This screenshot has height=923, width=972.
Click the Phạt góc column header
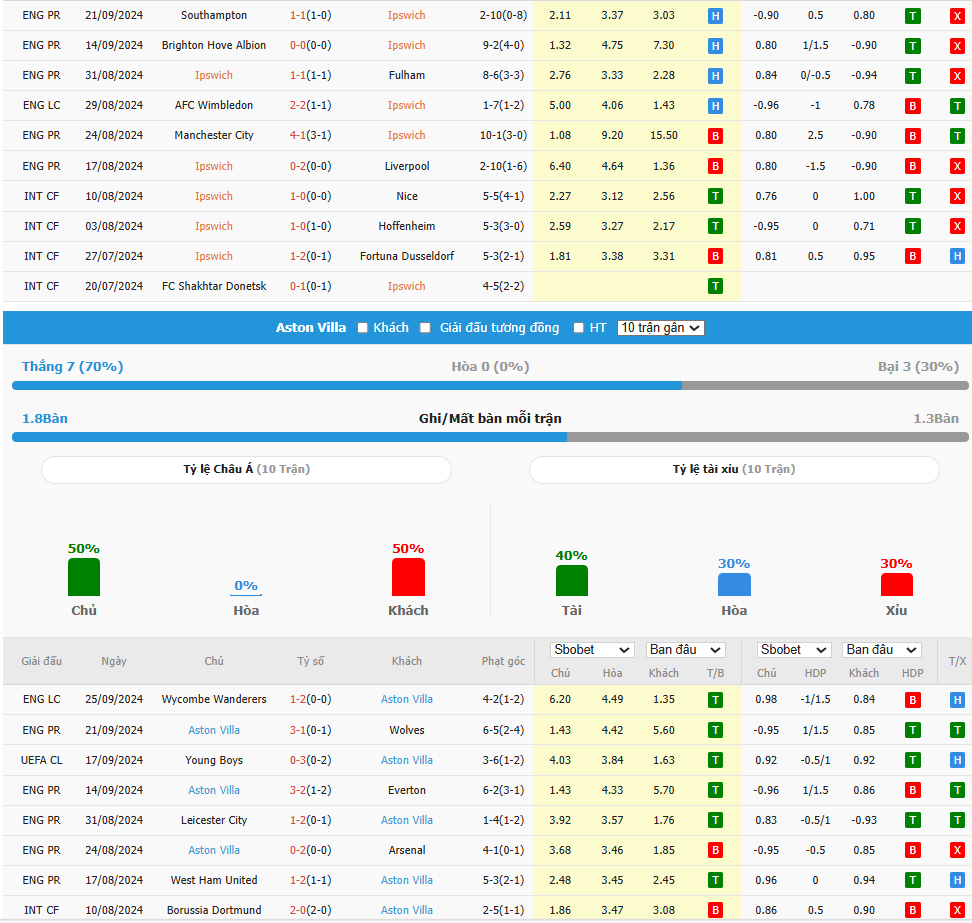click(x=503, y=661)
